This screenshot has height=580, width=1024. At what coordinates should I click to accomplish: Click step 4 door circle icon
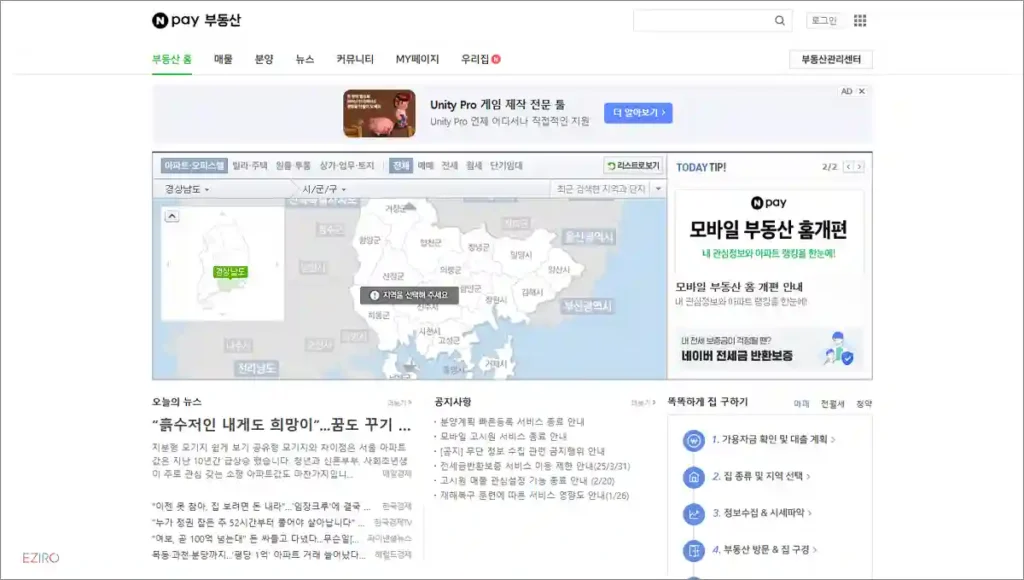click(x=694, y=551)
